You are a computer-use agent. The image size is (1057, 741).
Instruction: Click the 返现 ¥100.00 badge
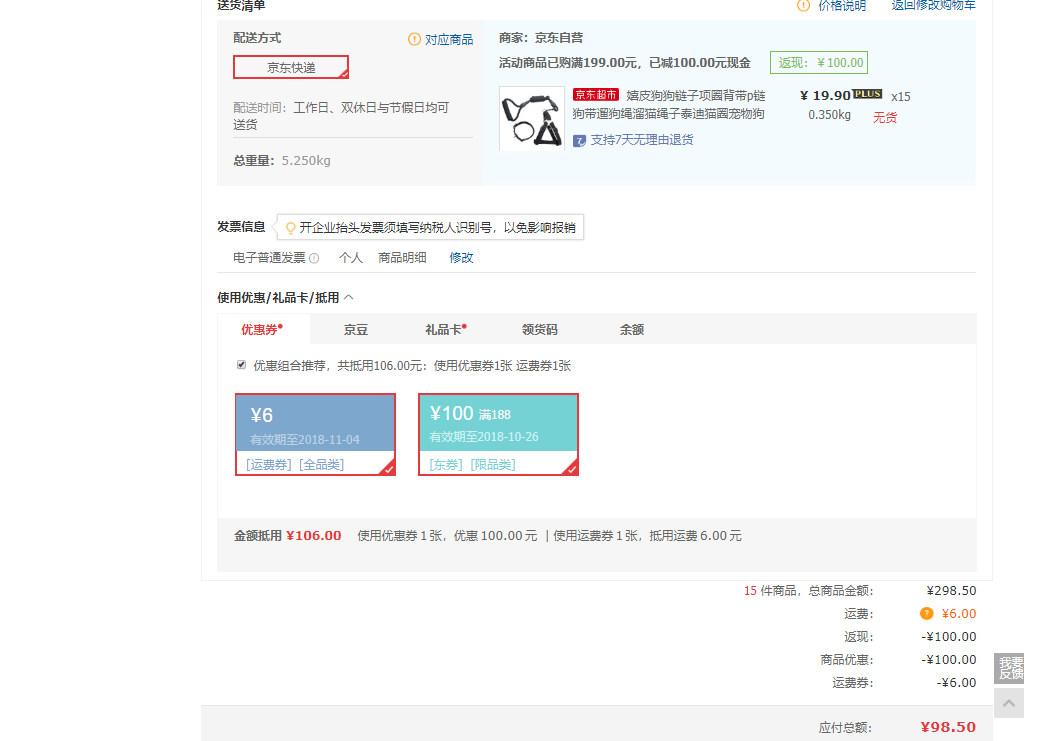[x=819, y=63]
